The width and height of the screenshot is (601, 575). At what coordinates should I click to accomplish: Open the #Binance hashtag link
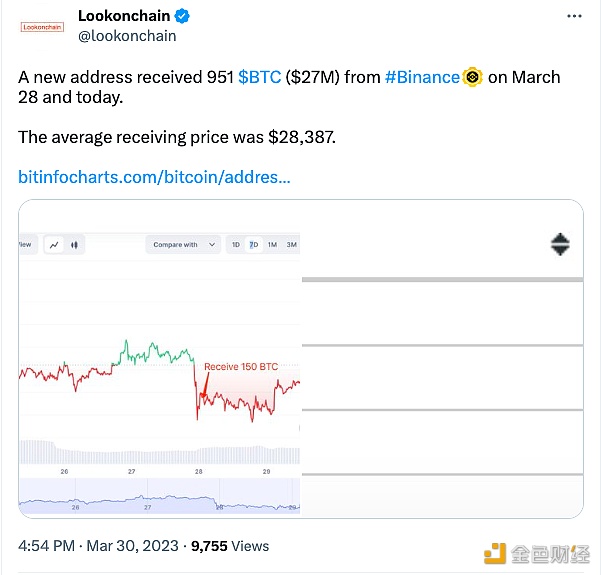click(422, 77)
